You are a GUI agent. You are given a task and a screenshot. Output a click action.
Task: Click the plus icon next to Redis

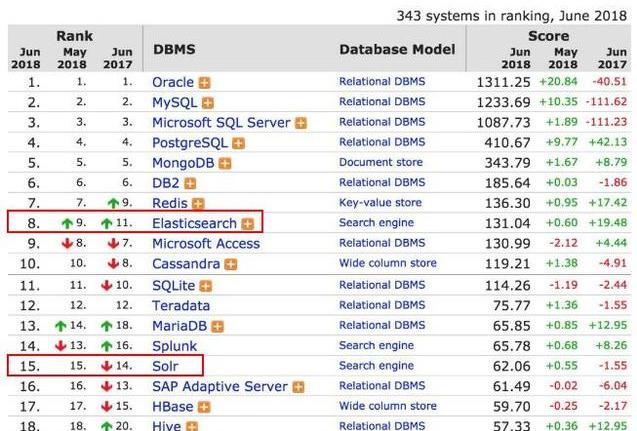coord(198,204)
